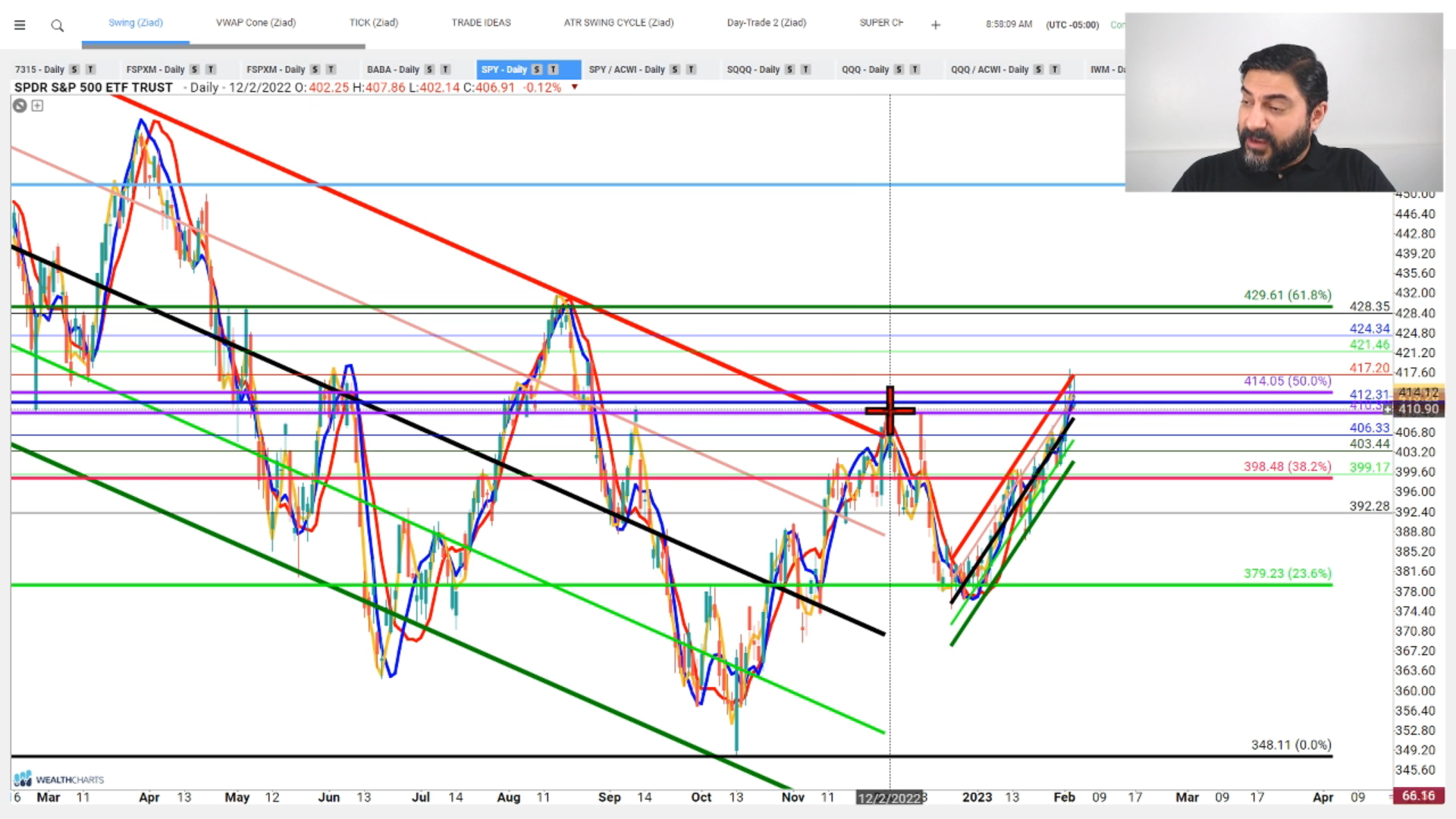Click the 379.23 (23.6%) Fibonacci label
This screenshot has height=819, width=1456.
[x=1288, y=573]
